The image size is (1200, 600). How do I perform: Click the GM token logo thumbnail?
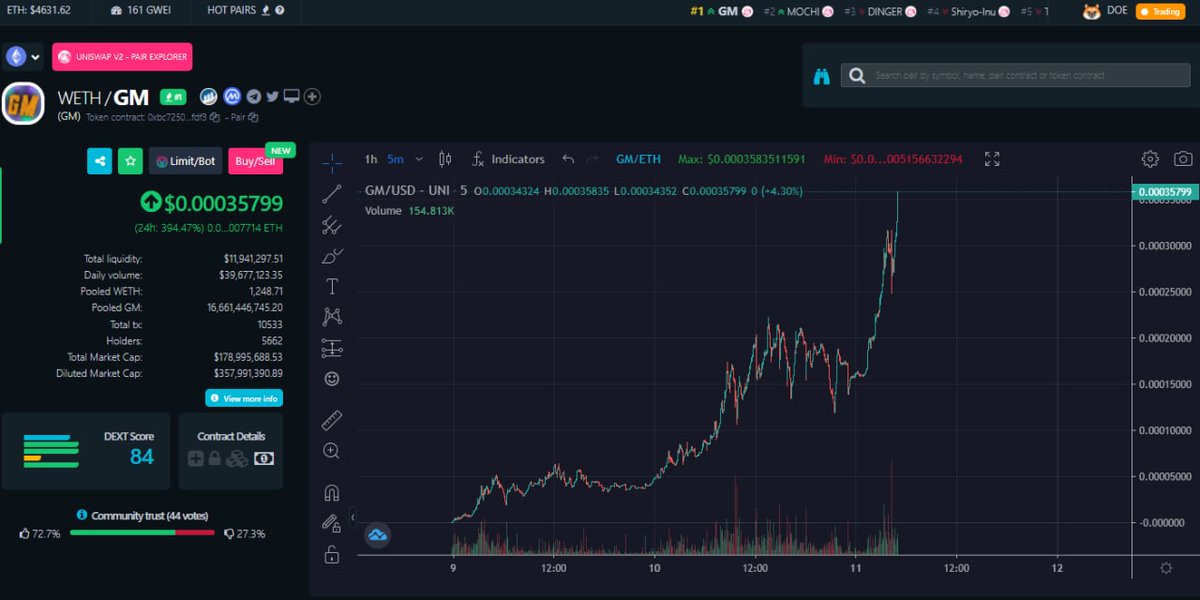tap(22, 104)
